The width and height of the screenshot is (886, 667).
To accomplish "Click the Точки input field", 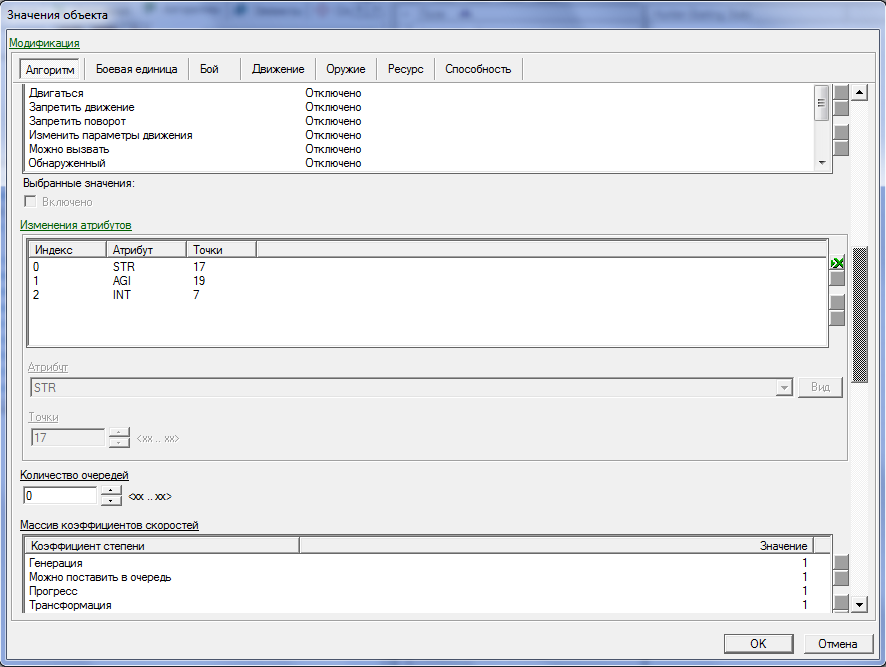I will [x=68, y=438].
